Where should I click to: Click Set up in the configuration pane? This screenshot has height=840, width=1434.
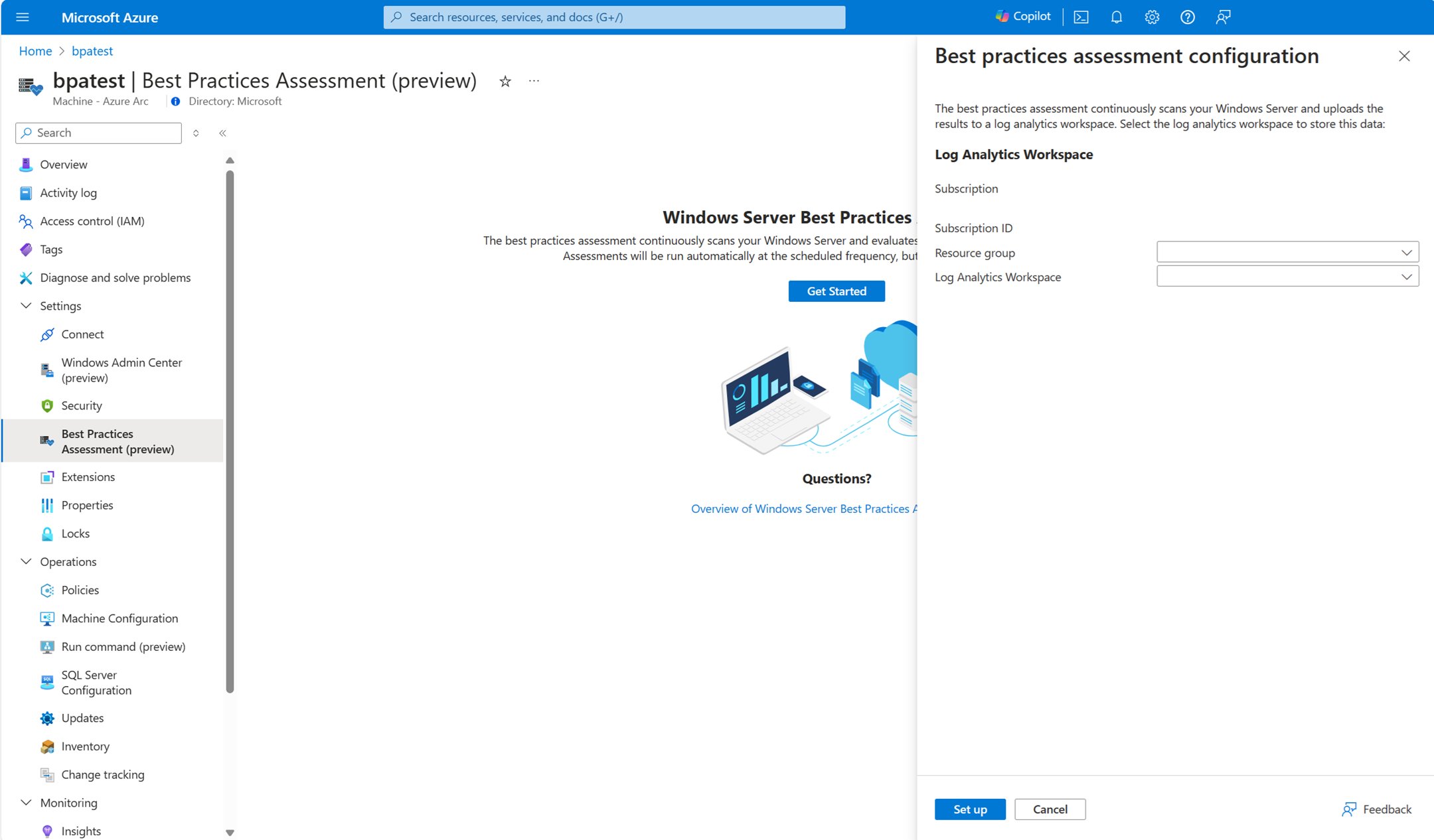(x=970, y=809)
